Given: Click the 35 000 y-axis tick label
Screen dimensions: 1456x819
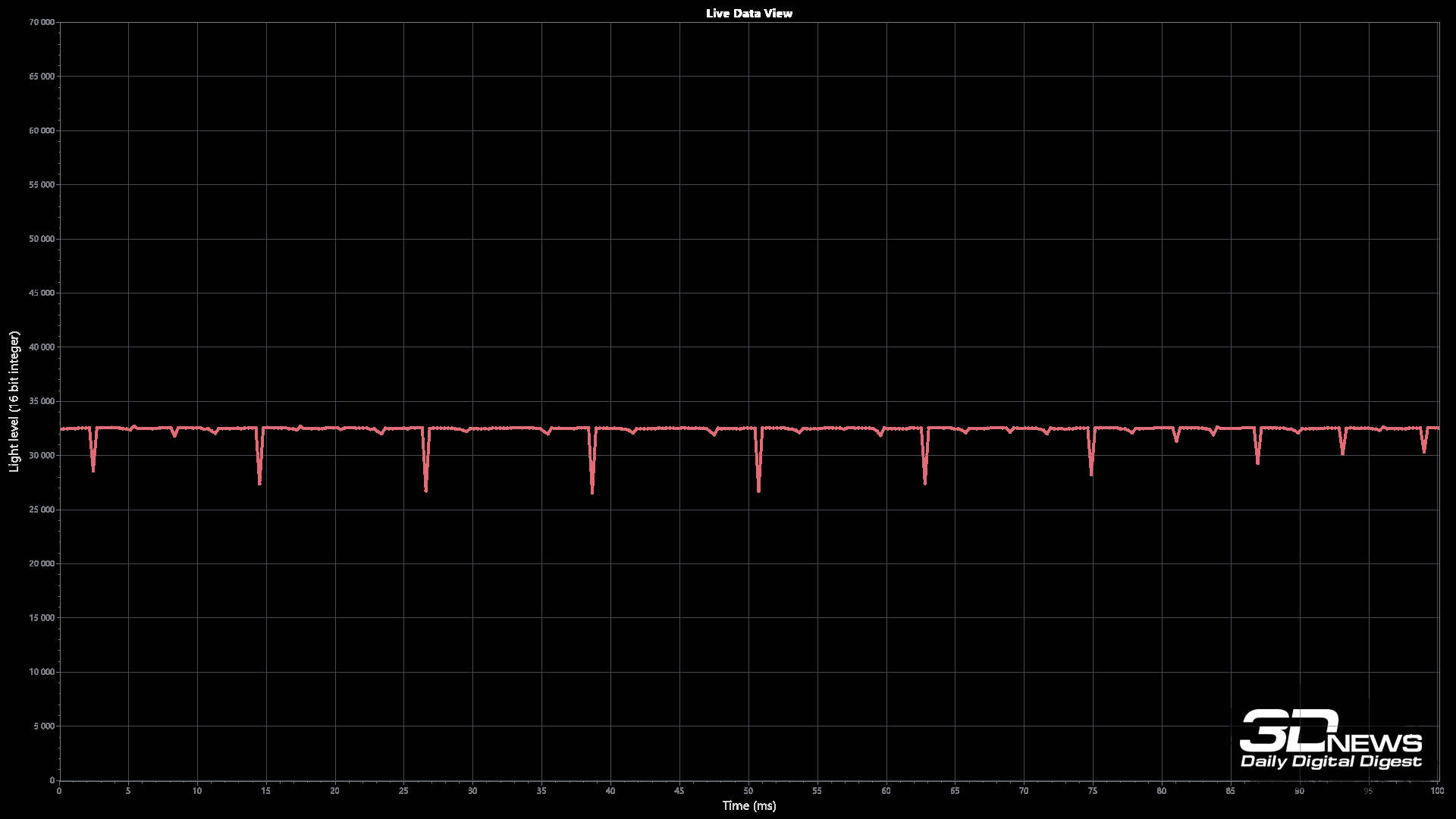Looking at the screenshot, I should (x=42, y=401).
